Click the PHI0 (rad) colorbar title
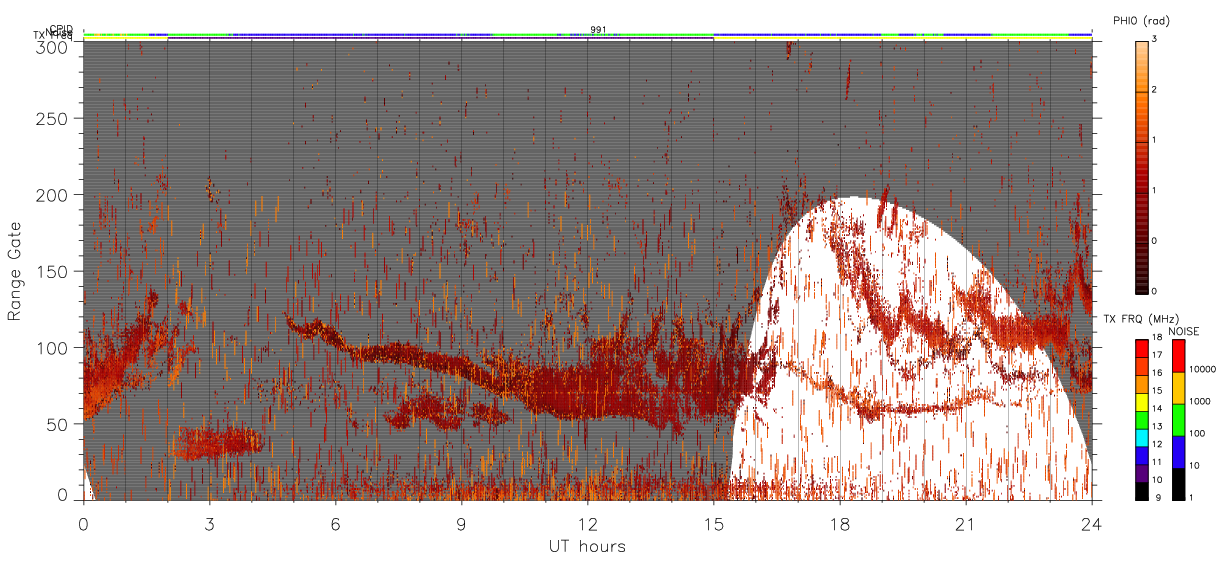 (1141, 21)
